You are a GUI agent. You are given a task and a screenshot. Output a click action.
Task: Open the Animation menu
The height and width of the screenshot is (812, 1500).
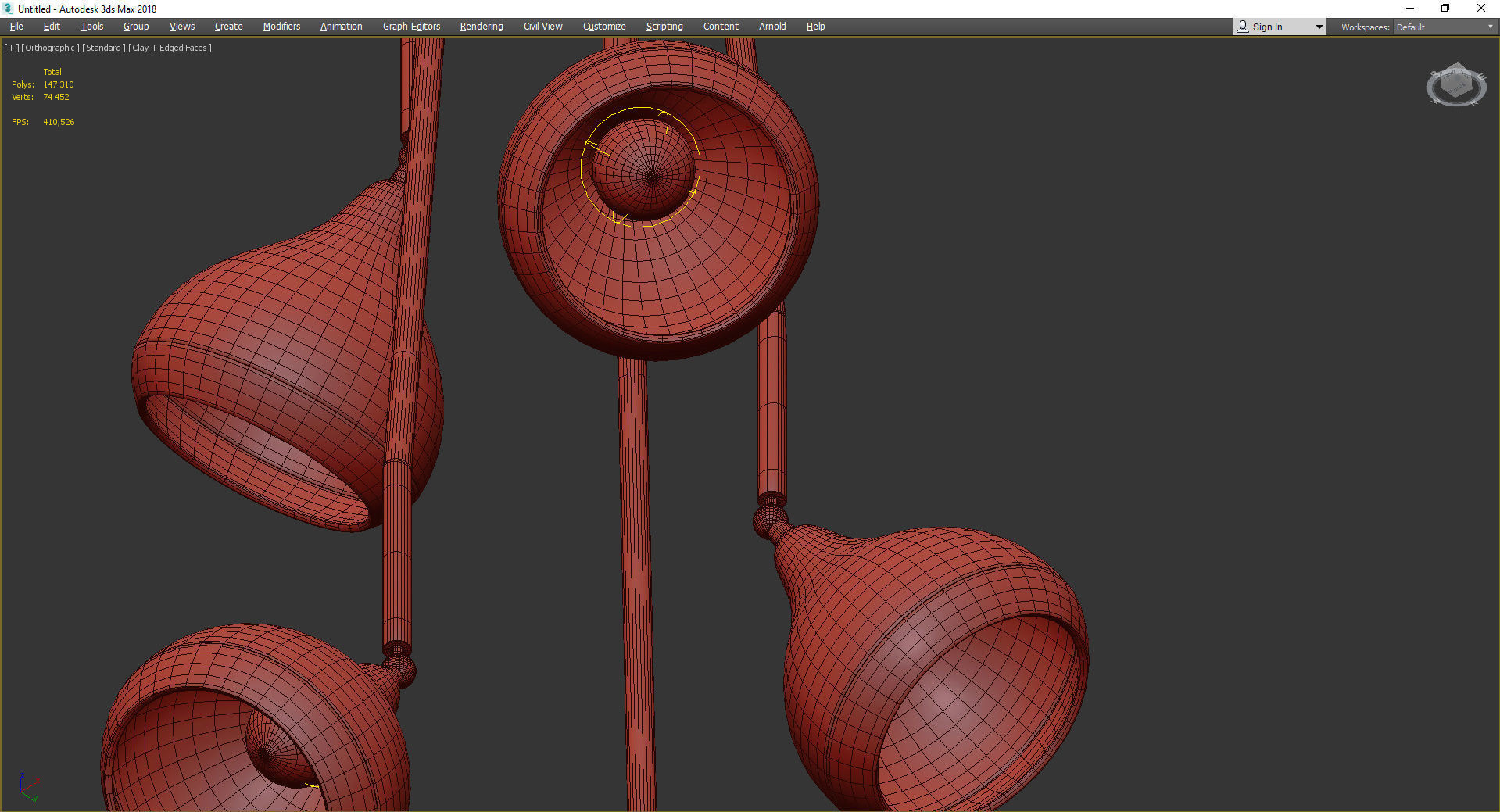(341, 27)
